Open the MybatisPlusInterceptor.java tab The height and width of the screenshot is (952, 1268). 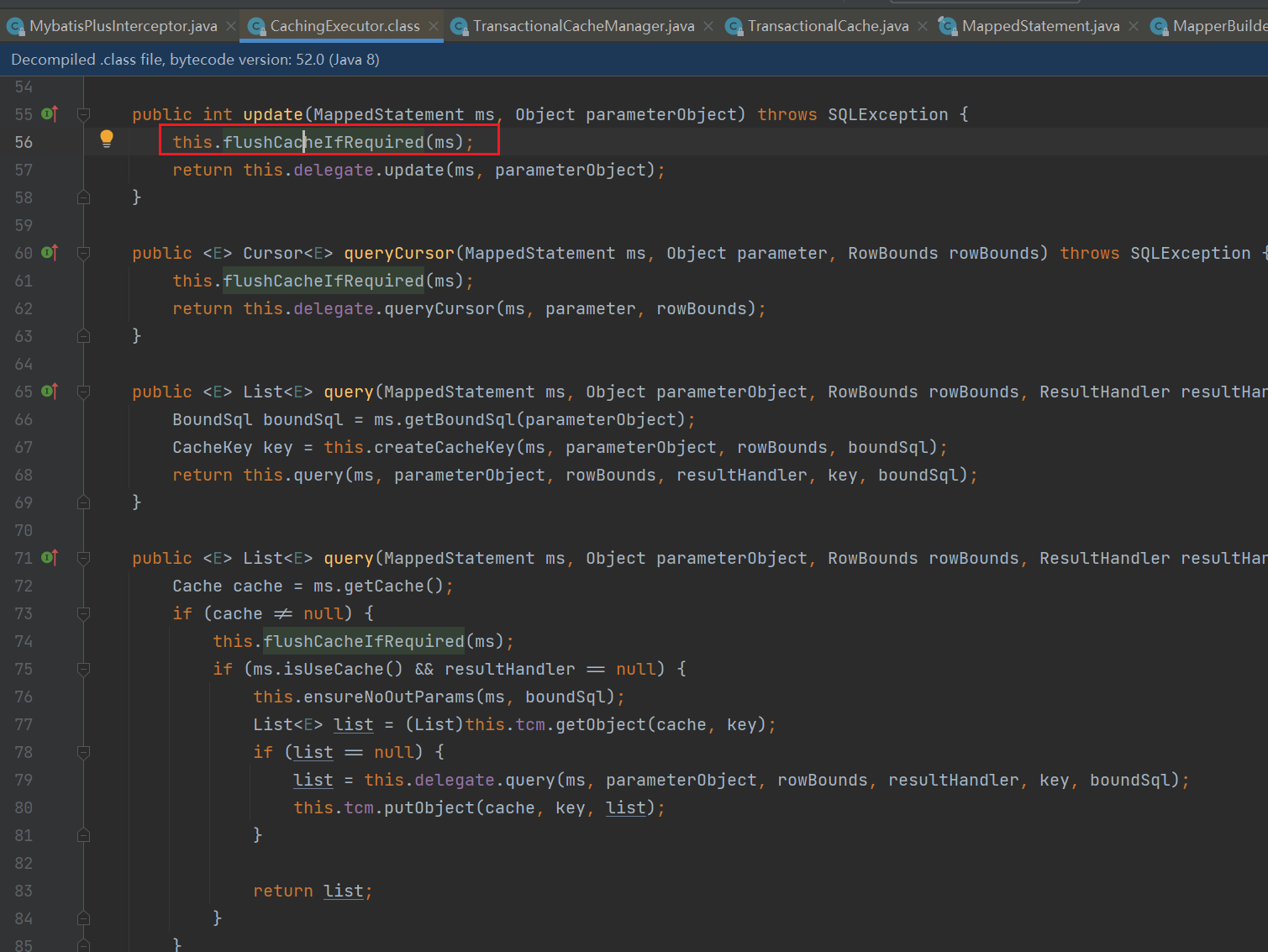pyautogui.click(x=123, y=26)
